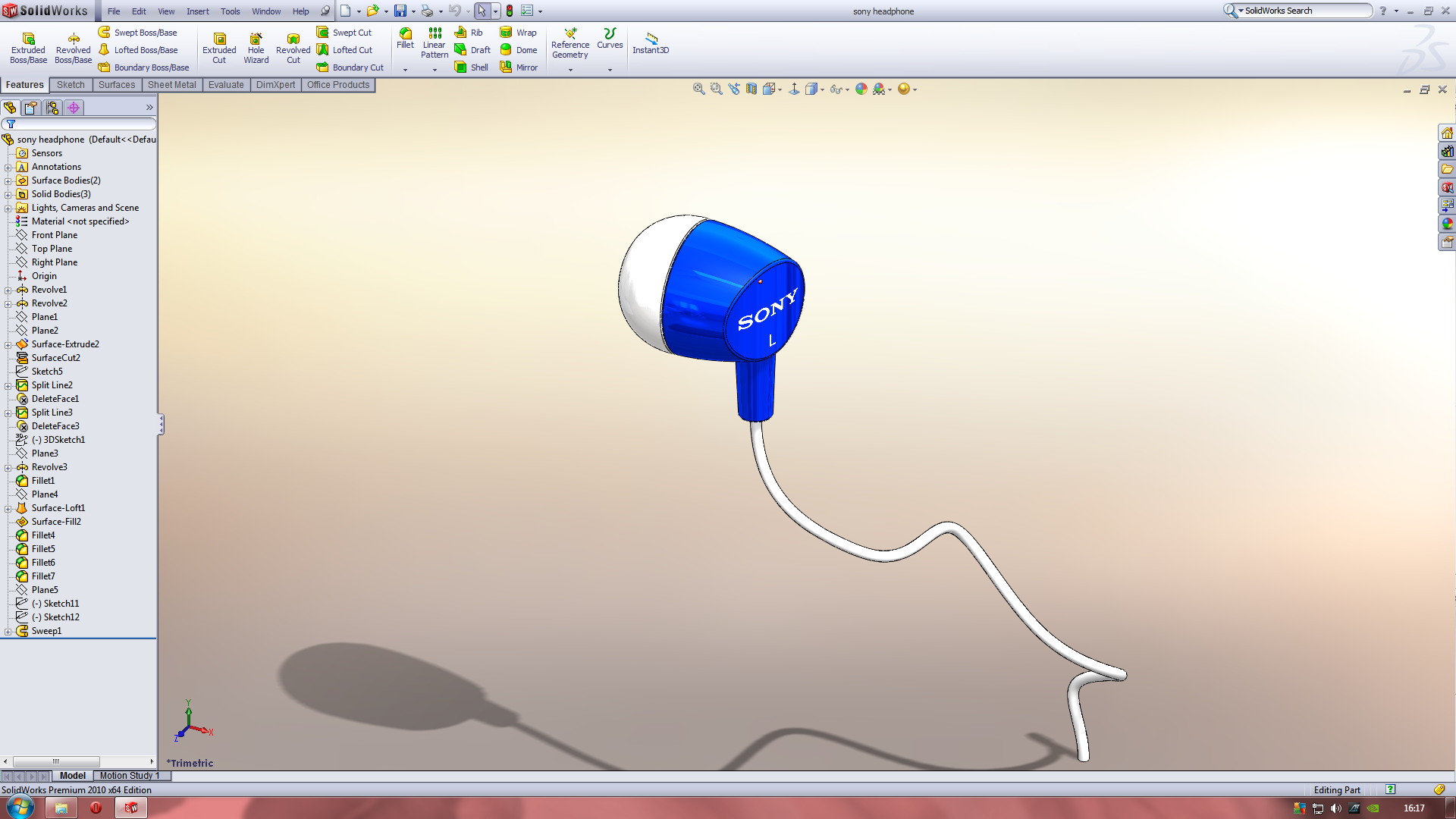Select Fillet7 in the feature tree
Image resolution: width=1456 pixels, height=819 pixels.
[x=43, y=576]
